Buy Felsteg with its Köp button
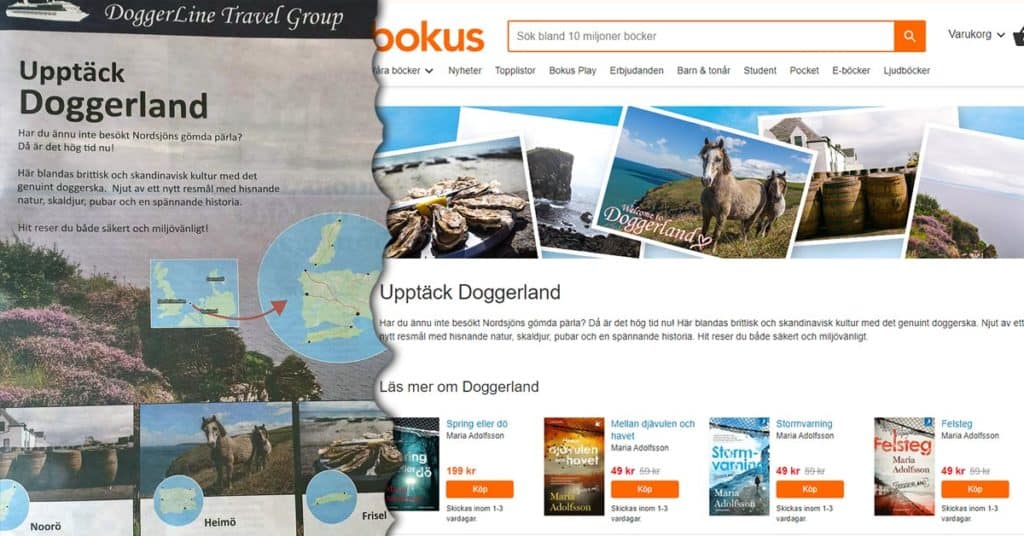The width and height of the screenshot is (1024, 536). click(974, 489)
